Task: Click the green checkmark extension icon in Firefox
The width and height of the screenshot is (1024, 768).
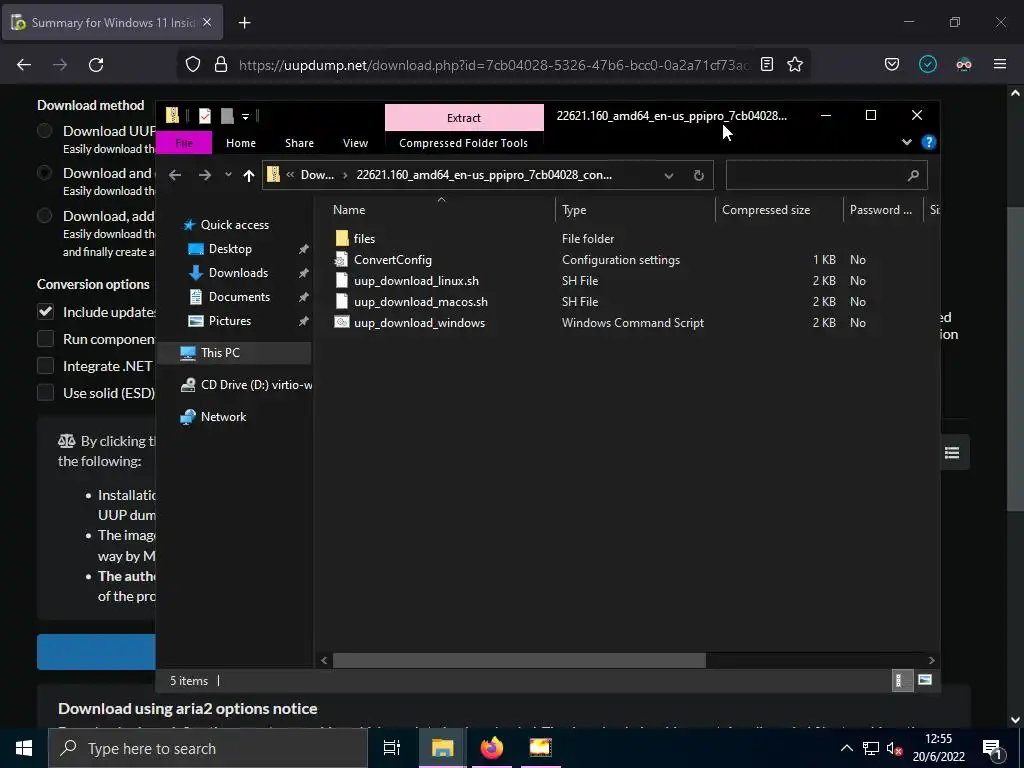Action: pyautogui.click(x=927, y=64)
